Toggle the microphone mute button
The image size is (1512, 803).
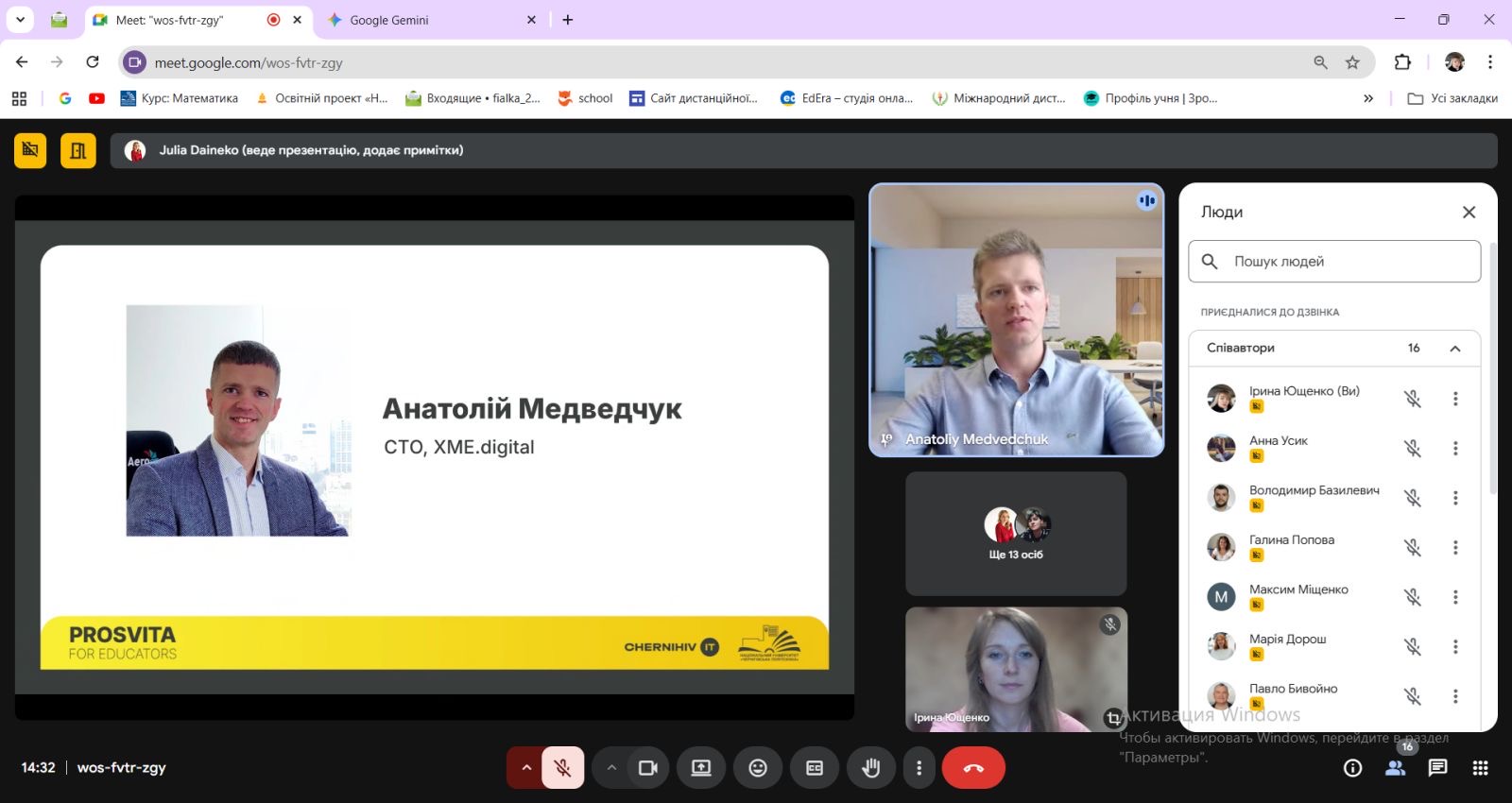562,768
